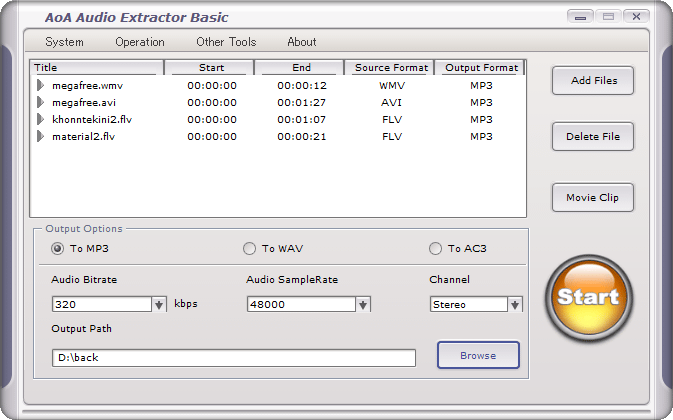
Task: Select the material2.flv file name
Action: point(83,137)
